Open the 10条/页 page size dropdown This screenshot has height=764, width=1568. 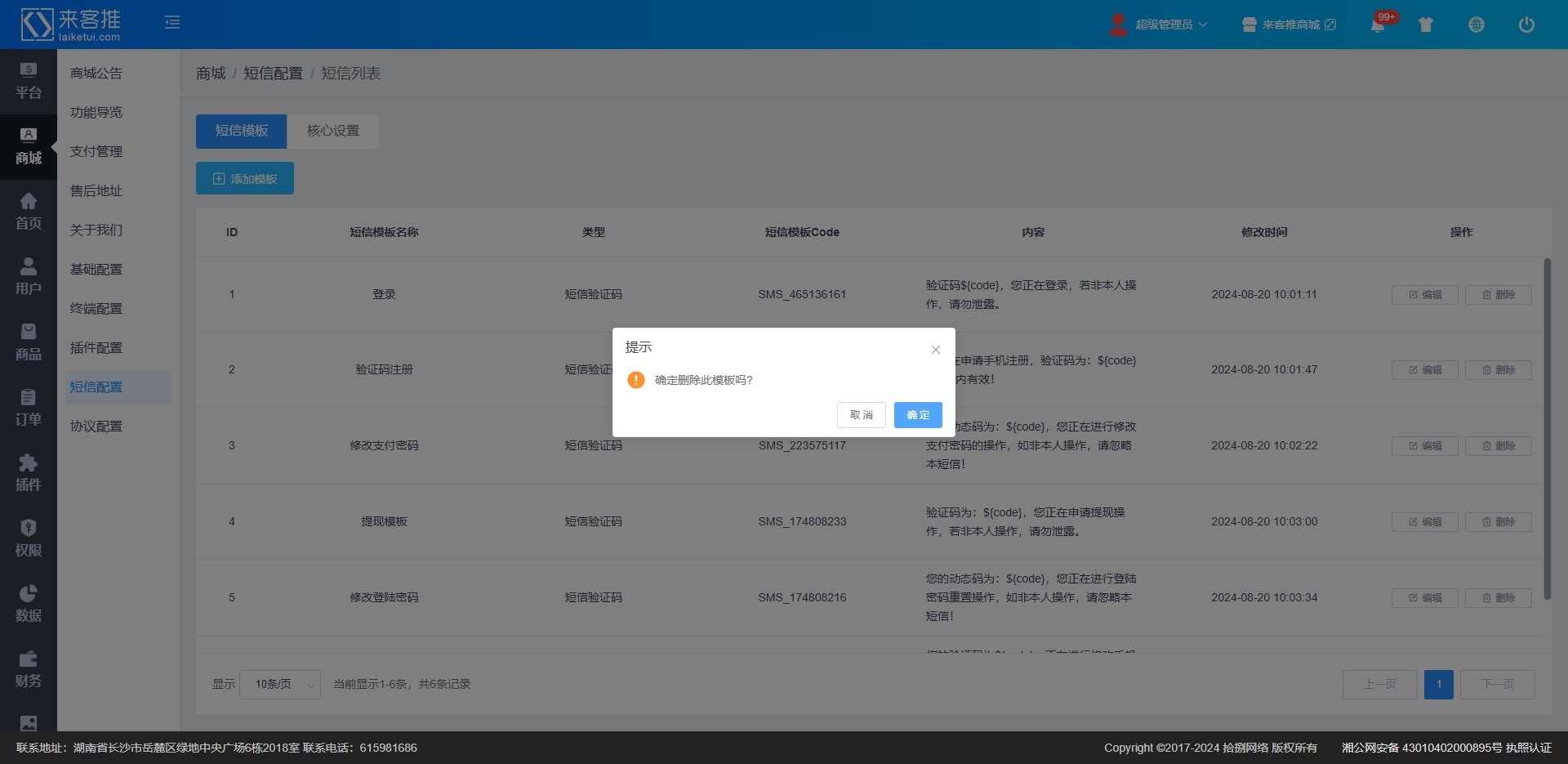tap(280, 685)
